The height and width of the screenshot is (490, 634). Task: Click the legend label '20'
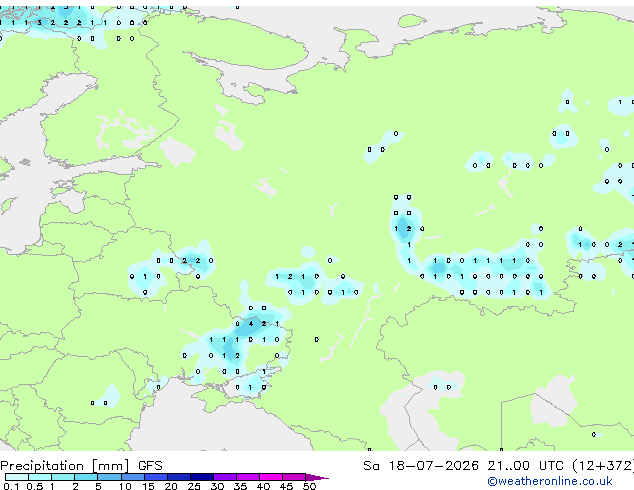(171, 486)
